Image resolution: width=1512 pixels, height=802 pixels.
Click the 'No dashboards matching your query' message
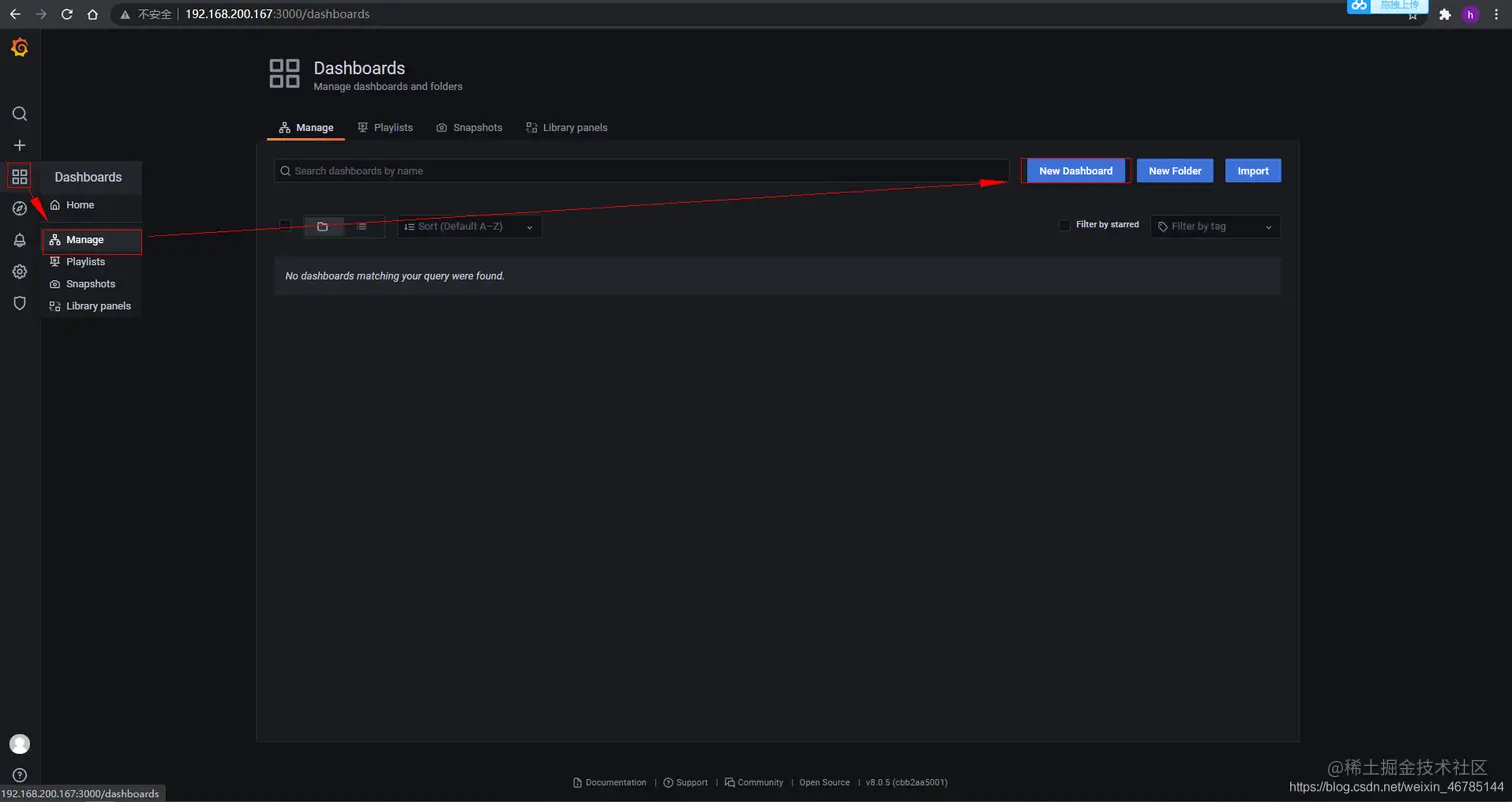pyautogui.click(x=395, y=276)
